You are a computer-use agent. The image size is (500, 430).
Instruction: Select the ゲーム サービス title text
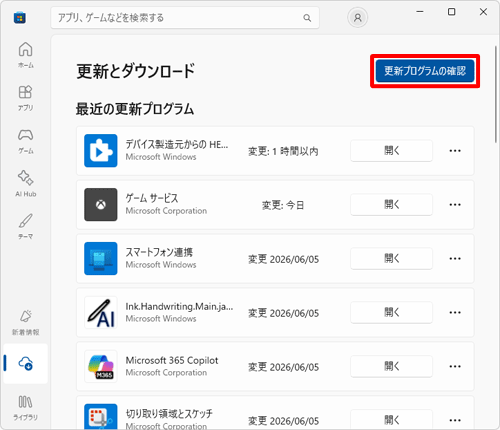point(152,198)
